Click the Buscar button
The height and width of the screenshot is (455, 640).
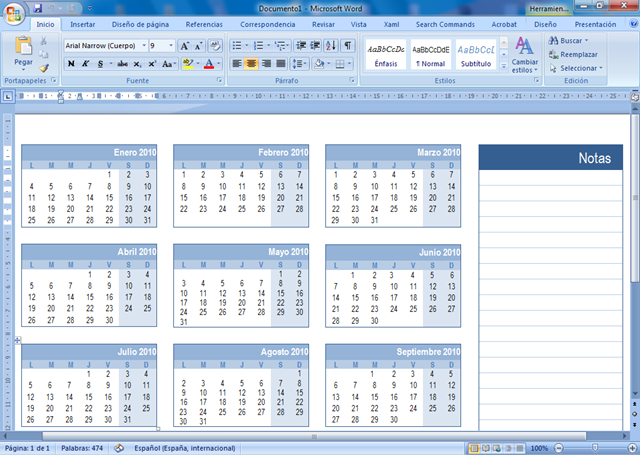[x=569, y=41]
